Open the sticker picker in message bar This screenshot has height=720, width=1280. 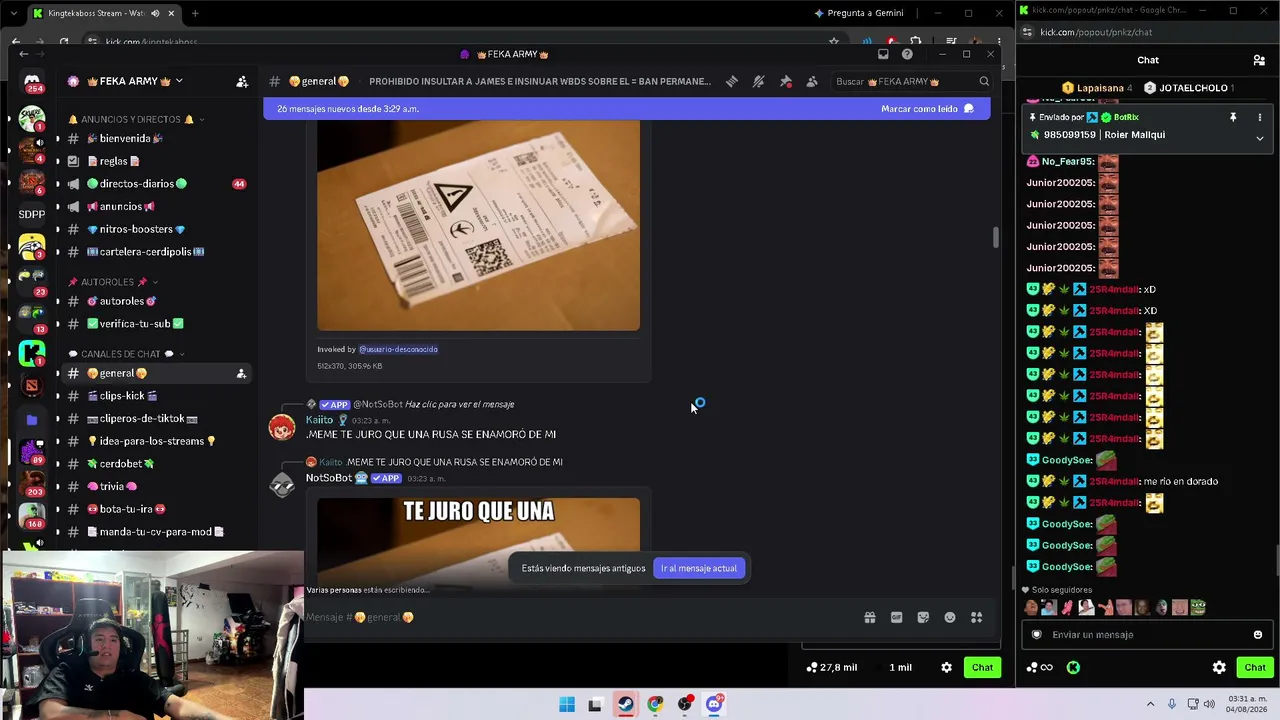[923, 617]
